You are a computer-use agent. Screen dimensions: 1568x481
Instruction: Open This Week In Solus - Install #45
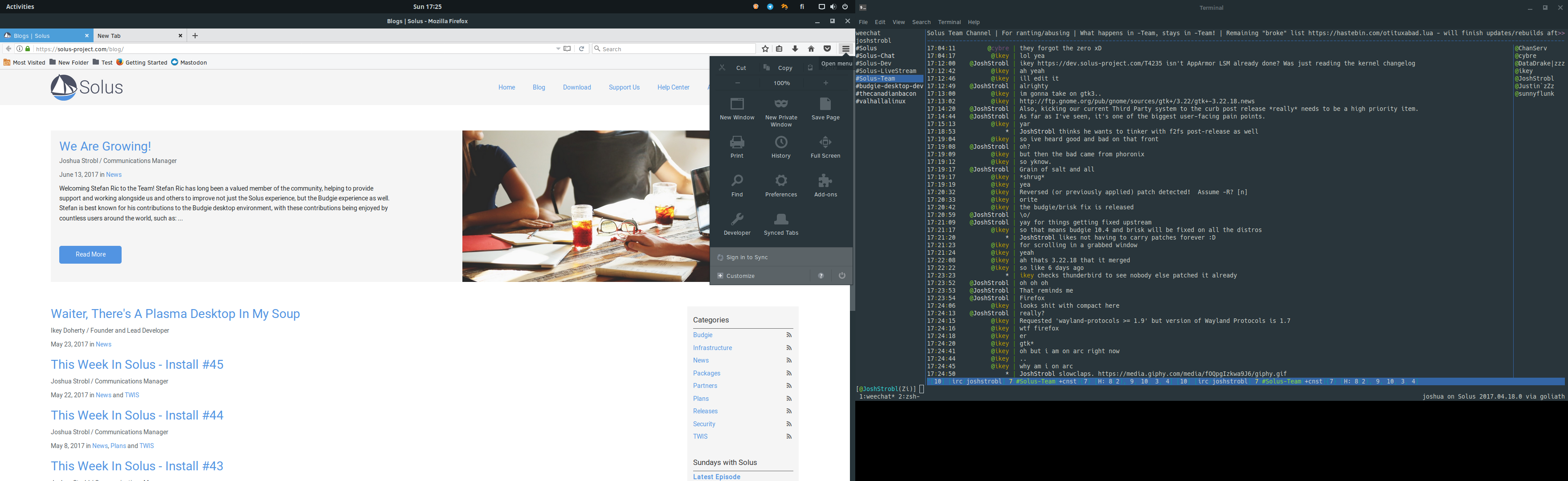[x=137, y=364]
